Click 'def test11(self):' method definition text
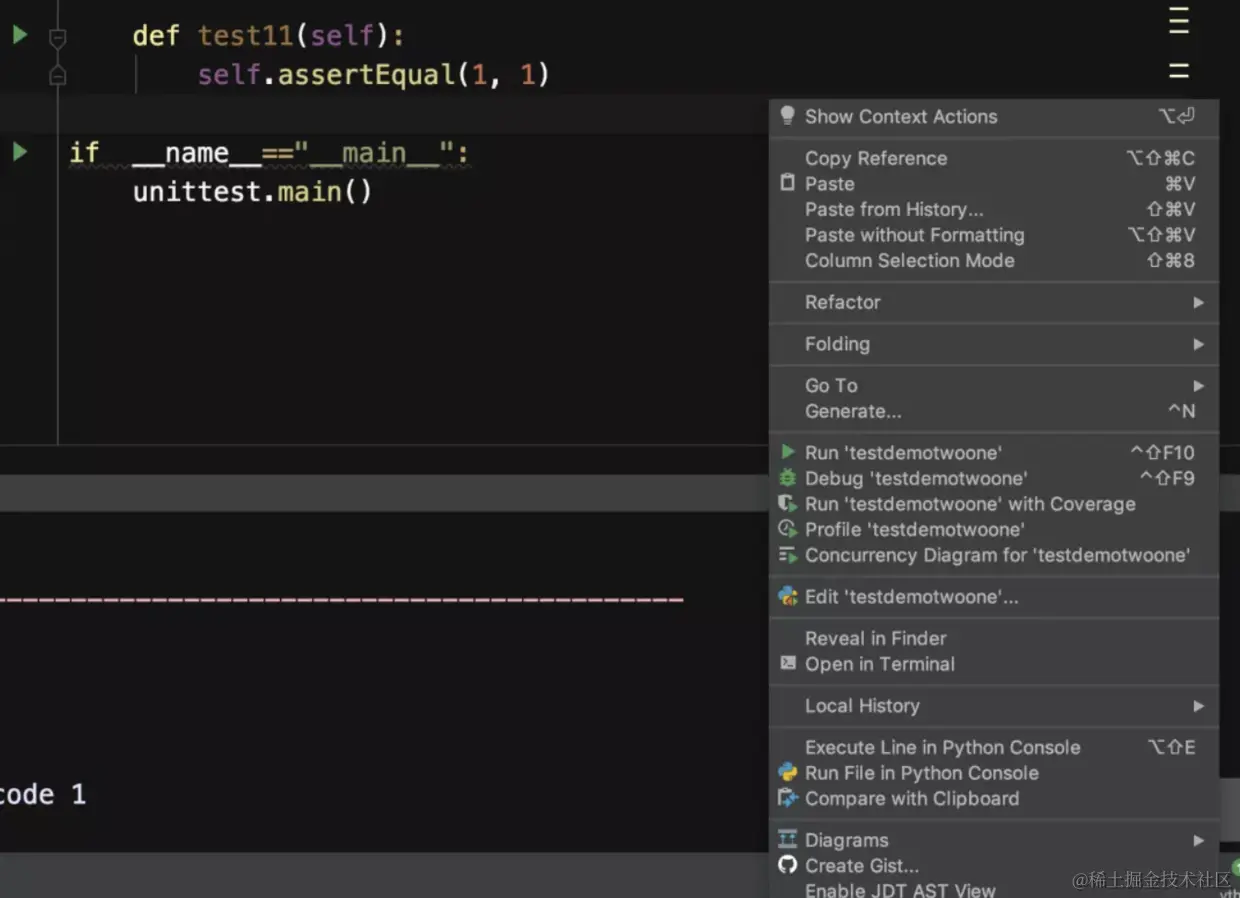Screen dimensions: 1240x898 point(269,36)
